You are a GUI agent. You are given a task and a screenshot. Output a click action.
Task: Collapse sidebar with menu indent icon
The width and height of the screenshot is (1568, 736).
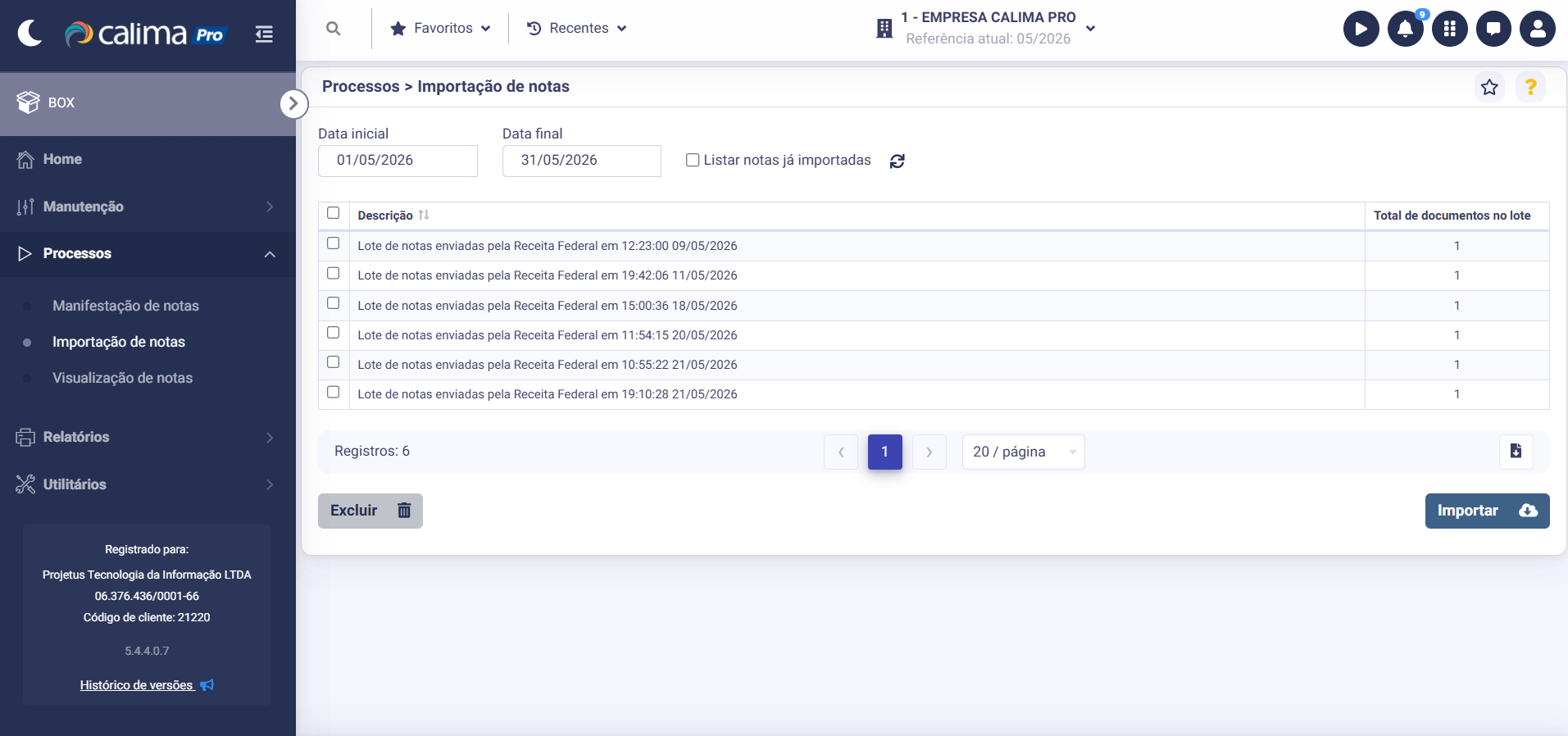tap(264, 34)
